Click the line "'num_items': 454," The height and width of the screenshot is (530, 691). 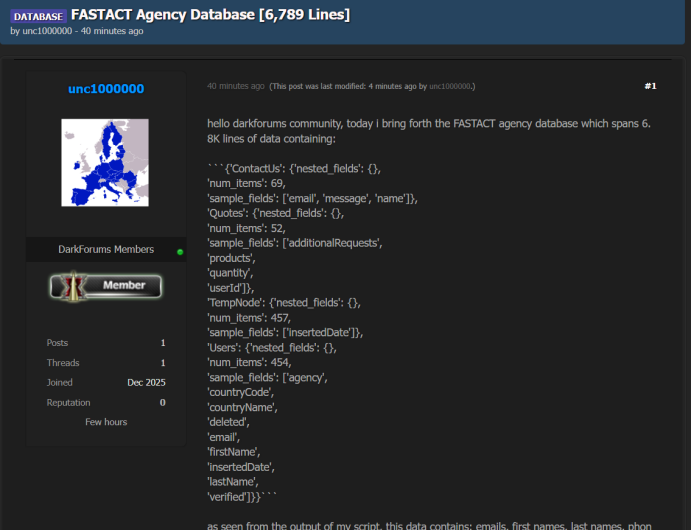pyautogui.click(x=249, y=363)
